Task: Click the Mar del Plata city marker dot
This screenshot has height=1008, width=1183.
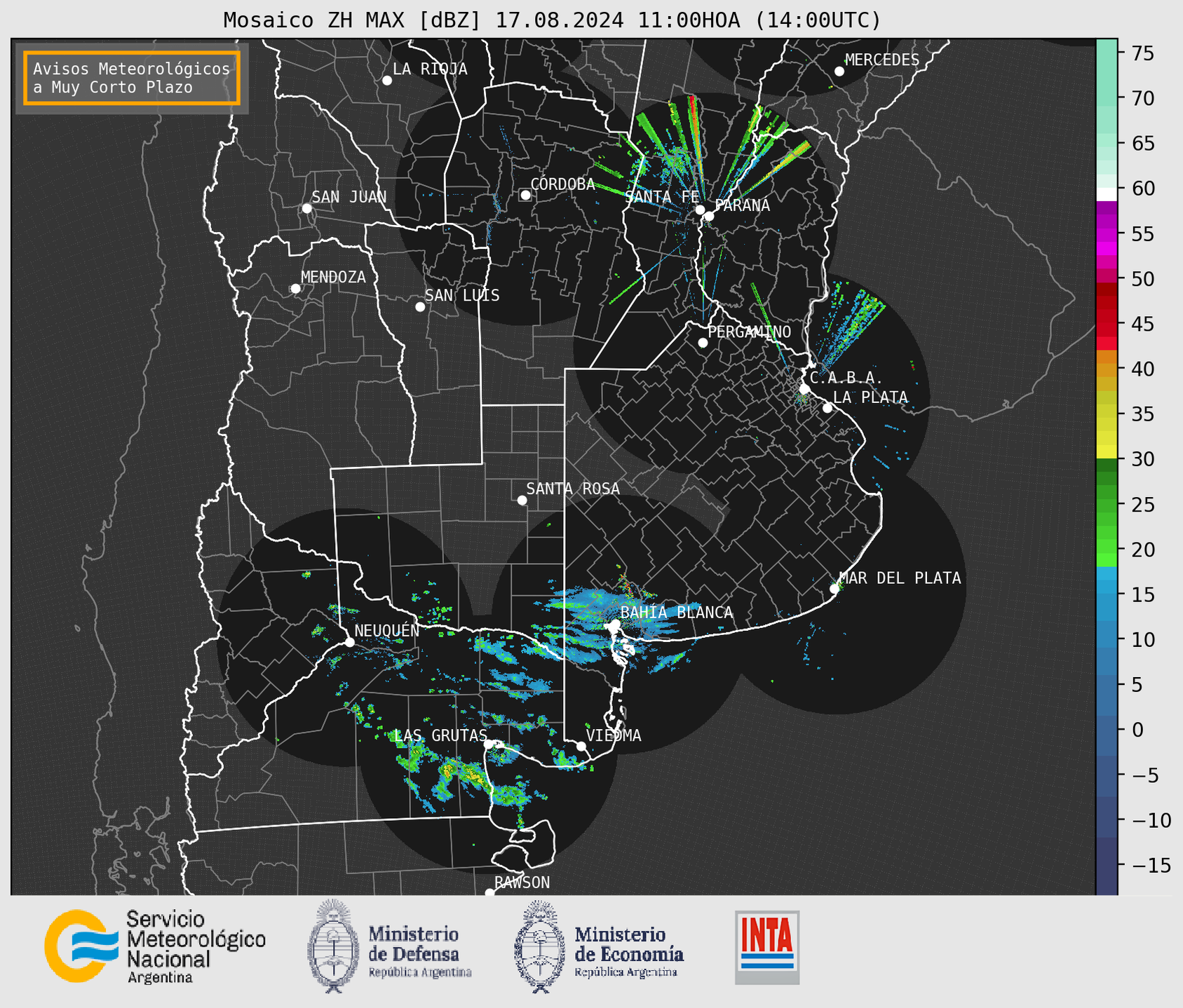Action: tap(834, 589)
